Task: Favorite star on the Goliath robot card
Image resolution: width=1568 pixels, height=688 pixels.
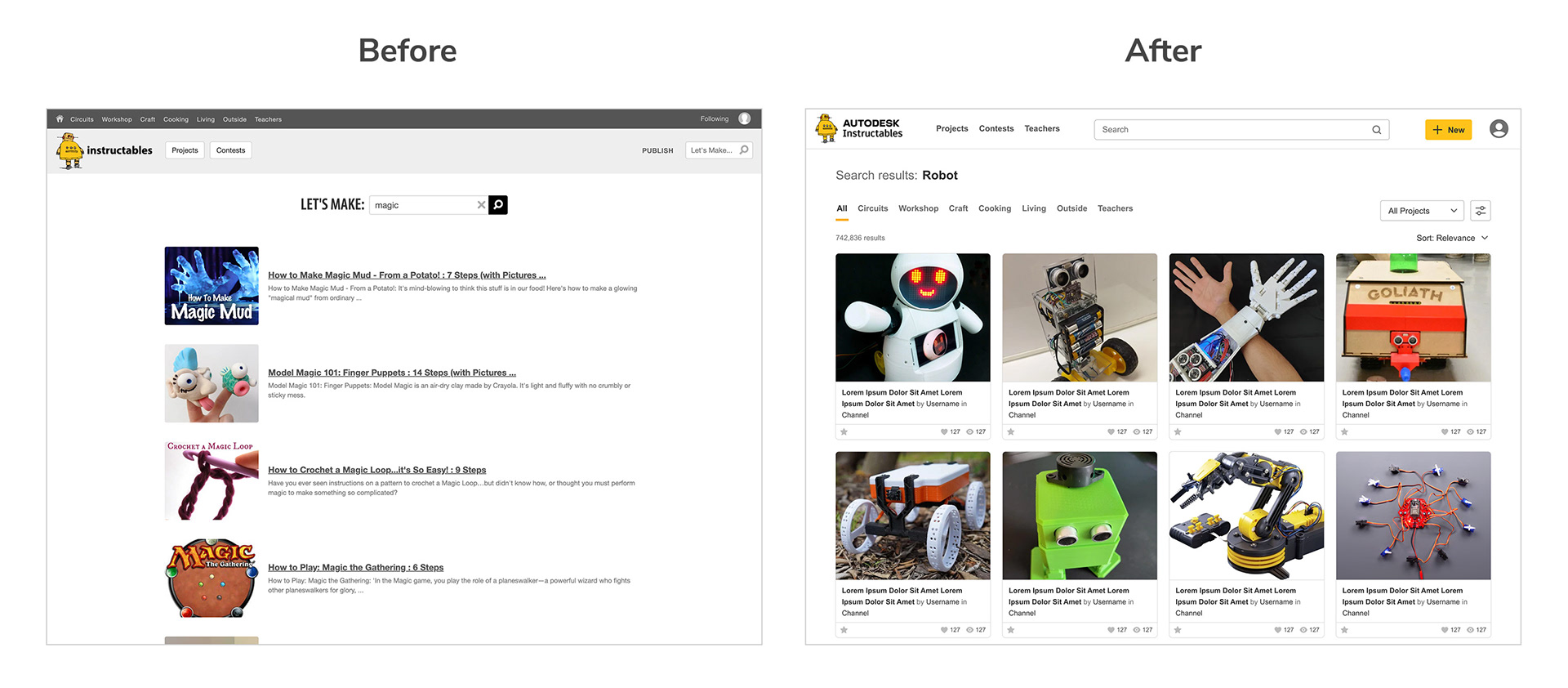Action: pyautogui.click(x=1344, y=432)
